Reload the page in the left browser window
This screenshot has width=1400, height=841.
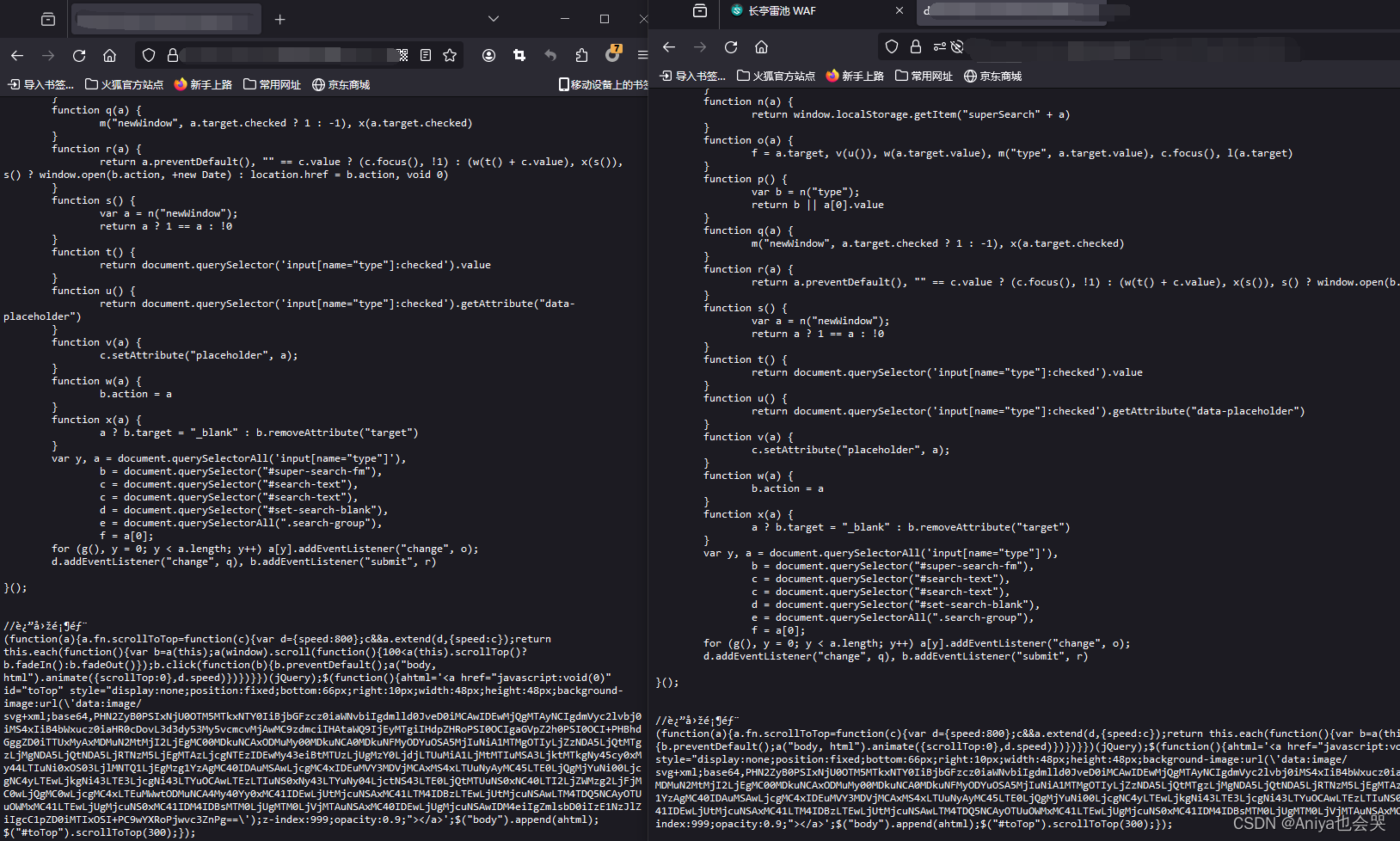click(79, 56)
